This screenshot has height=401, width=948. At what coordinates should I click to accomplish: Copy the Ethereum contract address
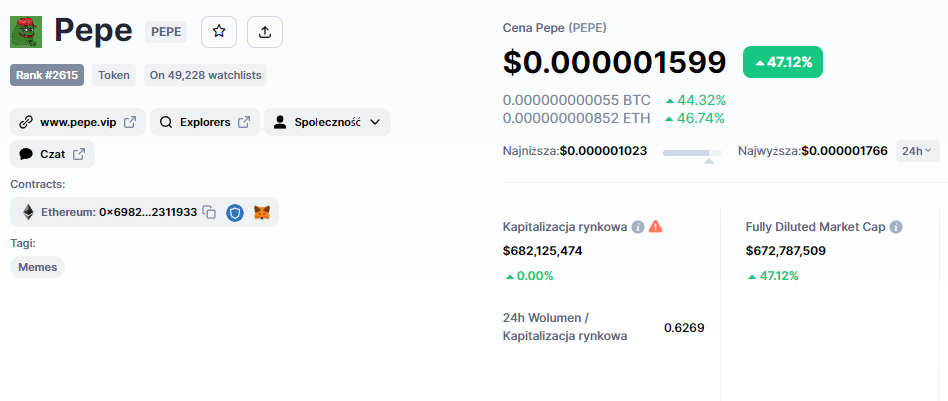tap(209, 212)
